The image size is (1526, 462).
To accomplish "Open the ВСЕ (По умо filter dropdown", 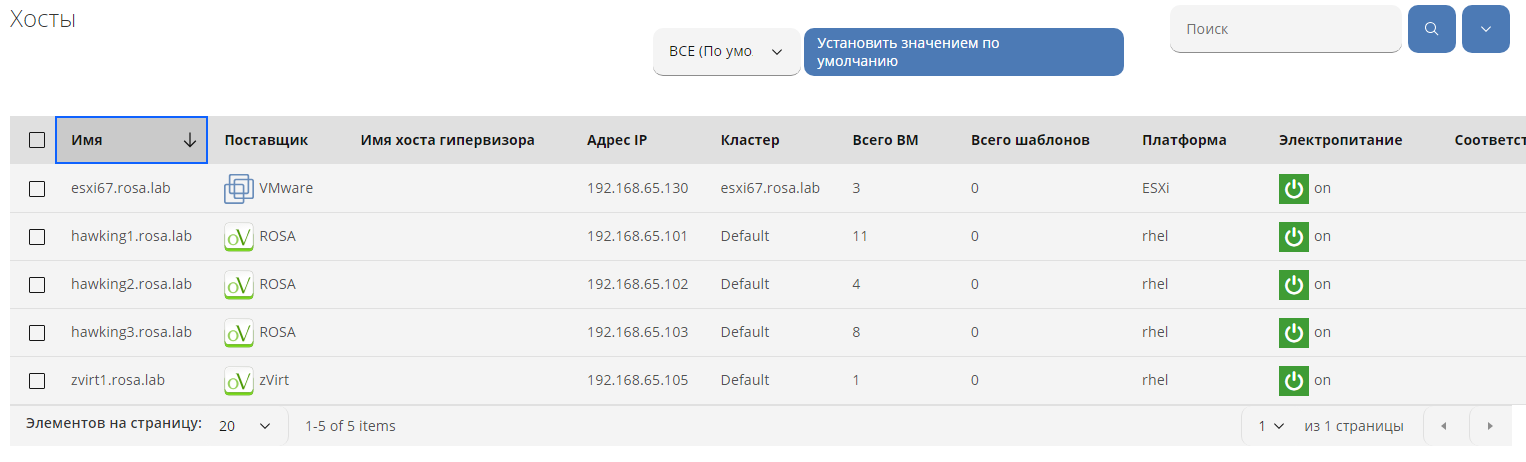I will click(x=726, y=52).
